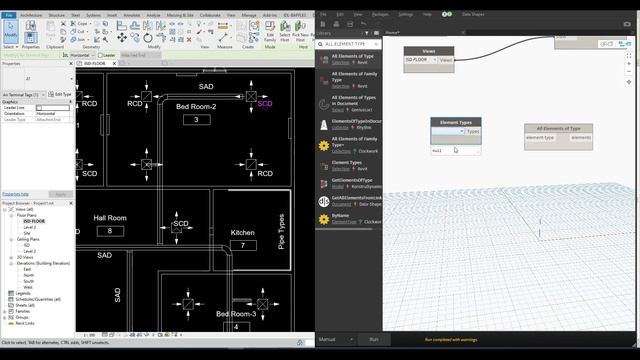The height and width of the screenshot is (360, 640).
Task: Close the Properties palette
Action: 71,64
